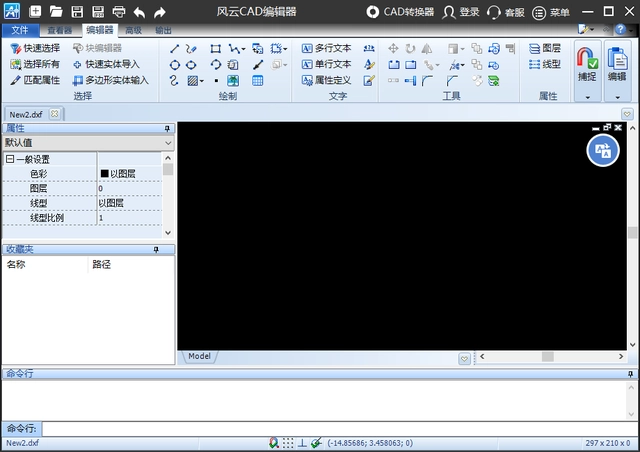Insert a raster image into drawing

coord(233,81)
